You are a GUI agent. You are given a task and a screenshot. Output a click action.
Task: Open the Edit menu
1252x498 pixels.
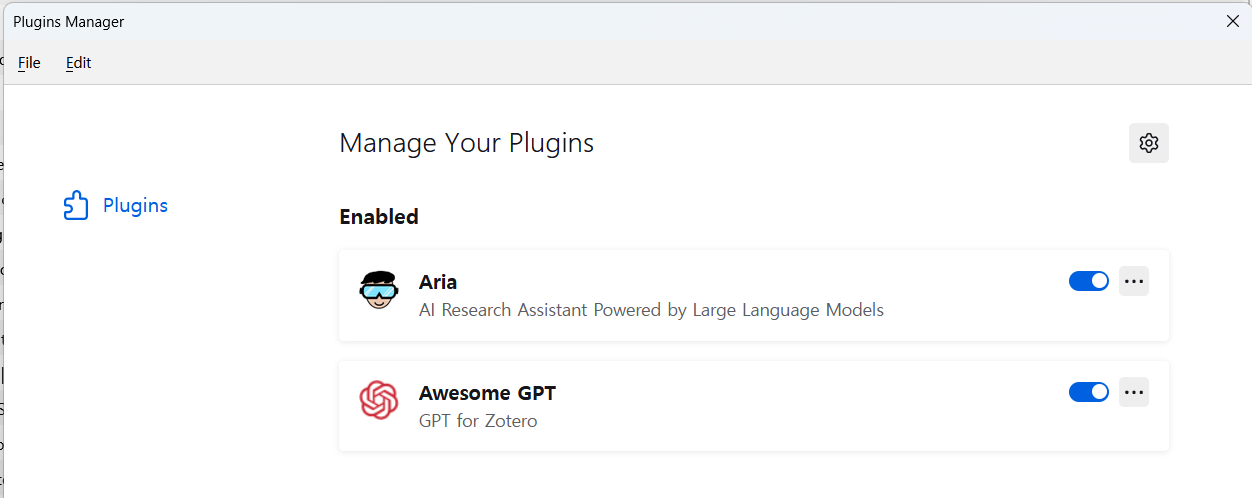78,62
